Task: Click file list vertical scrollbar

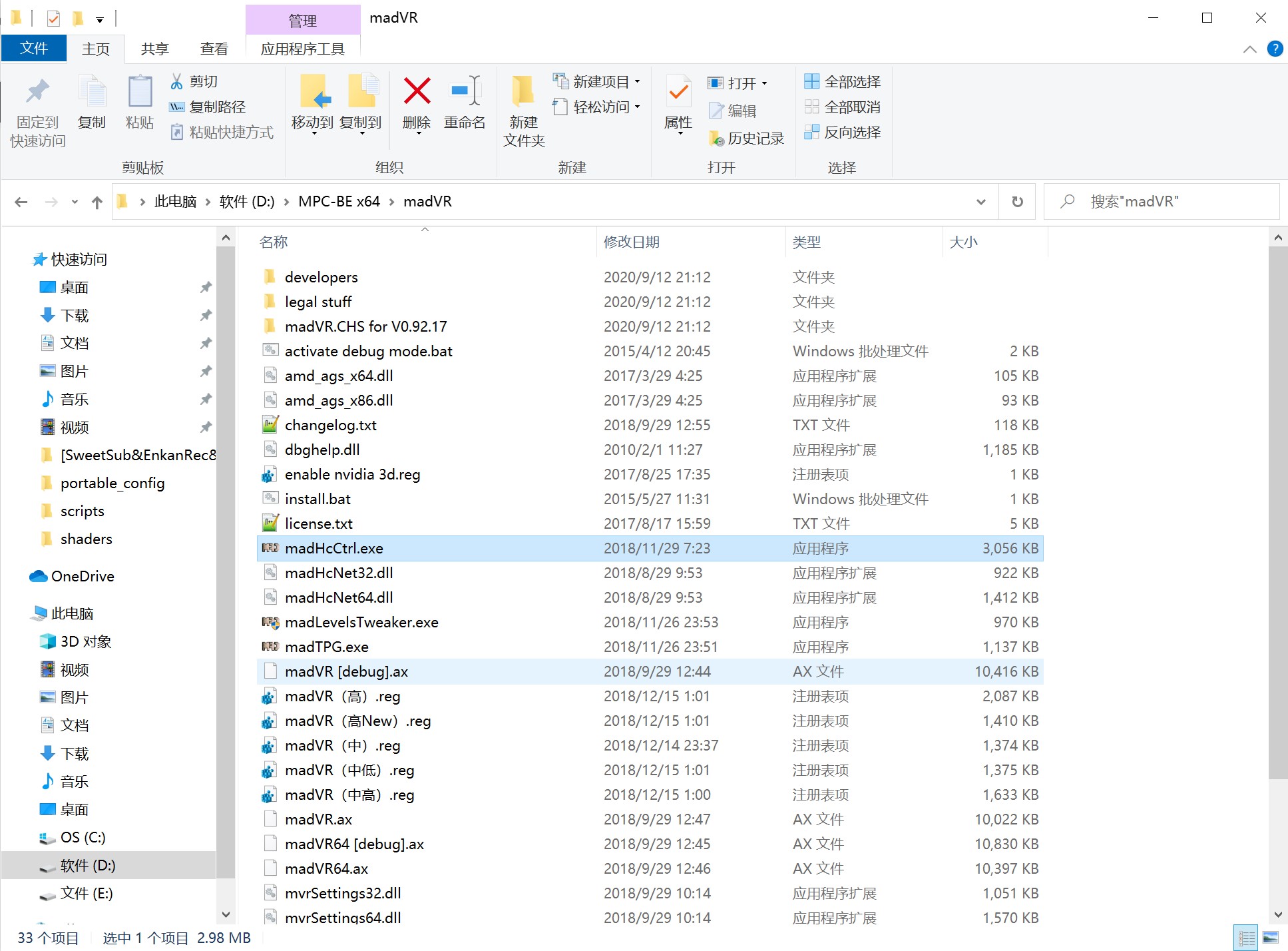Action: coord(1277,513)
